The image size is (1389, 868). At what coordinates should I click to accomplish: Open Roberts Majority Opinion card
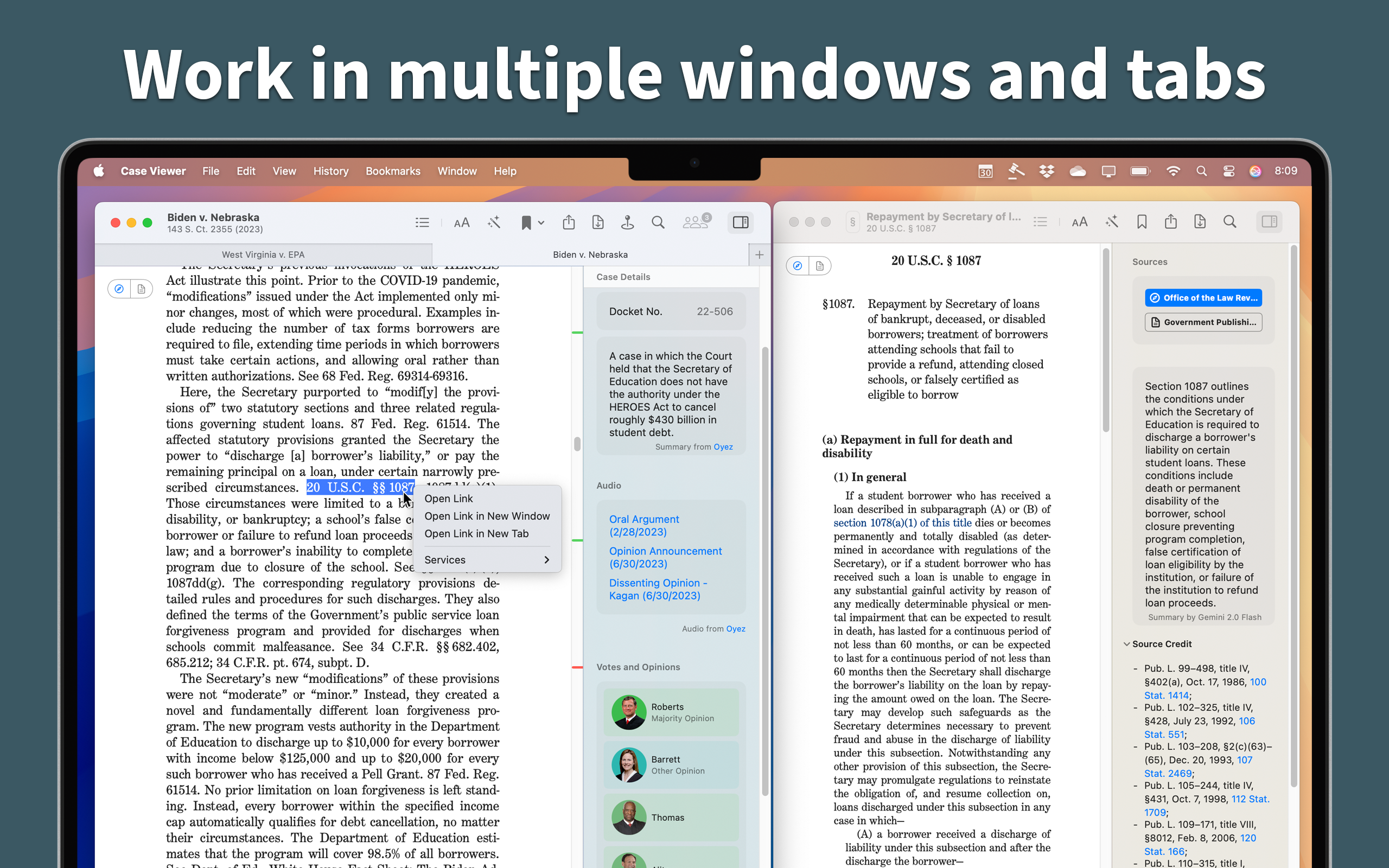pyautogui.click(x=671, y=712)
